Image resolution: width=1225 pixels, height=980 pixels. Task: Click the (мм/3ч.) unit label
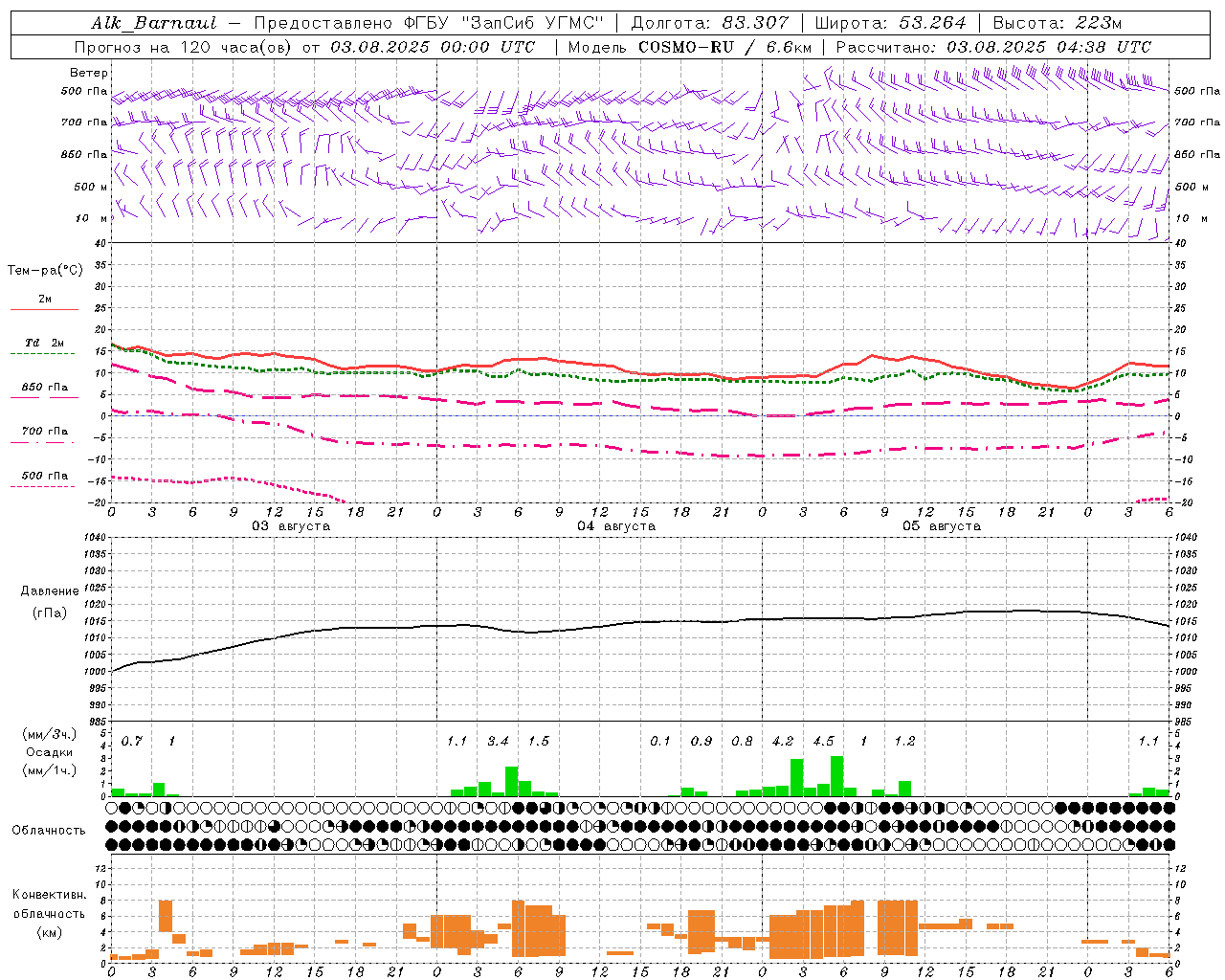tap(49, 734)
